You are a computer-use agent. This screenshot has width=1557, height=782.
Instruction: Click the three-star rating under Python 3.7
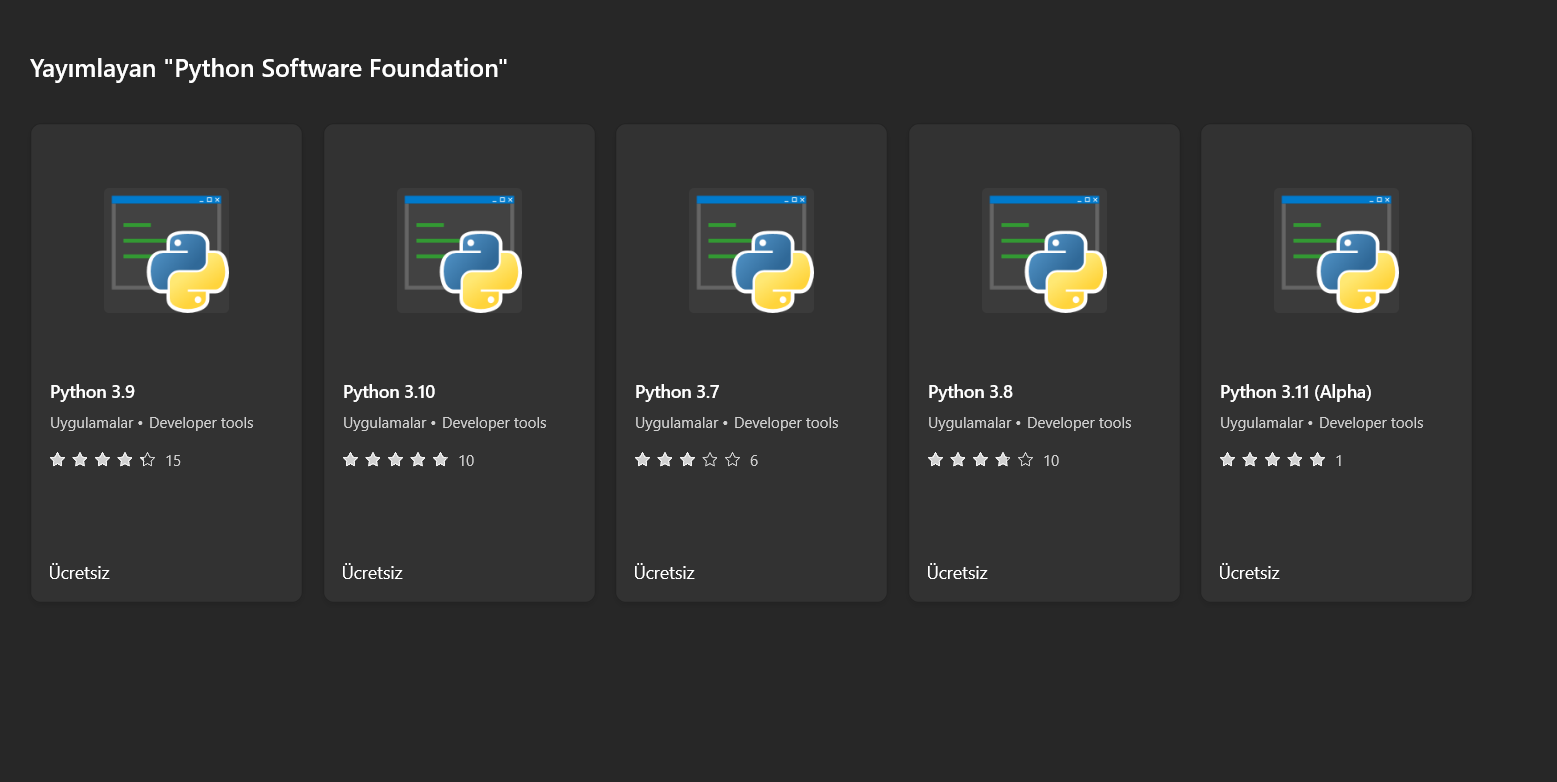[x=687, y=460]
